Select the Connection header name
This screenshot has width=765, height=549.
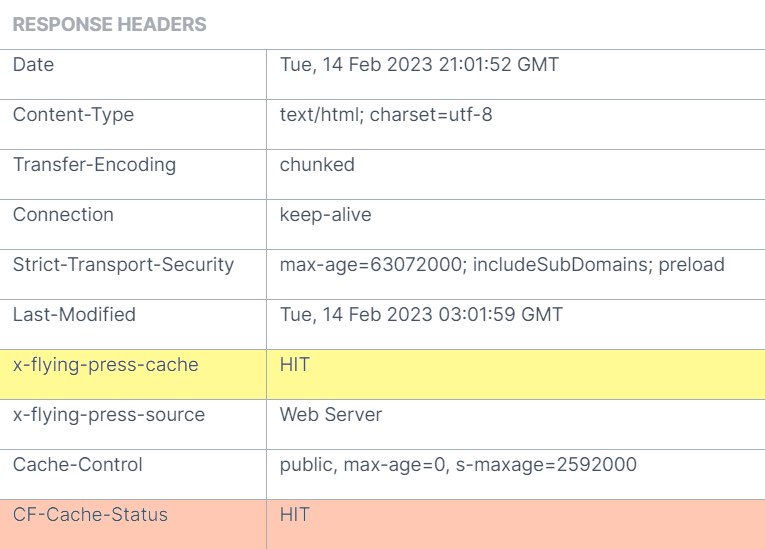63,215
